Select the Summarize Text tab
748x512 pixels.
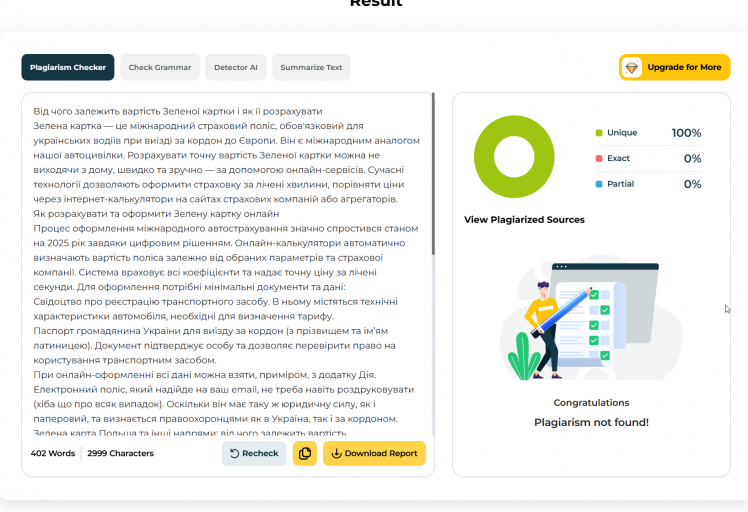tap(311, 67)
